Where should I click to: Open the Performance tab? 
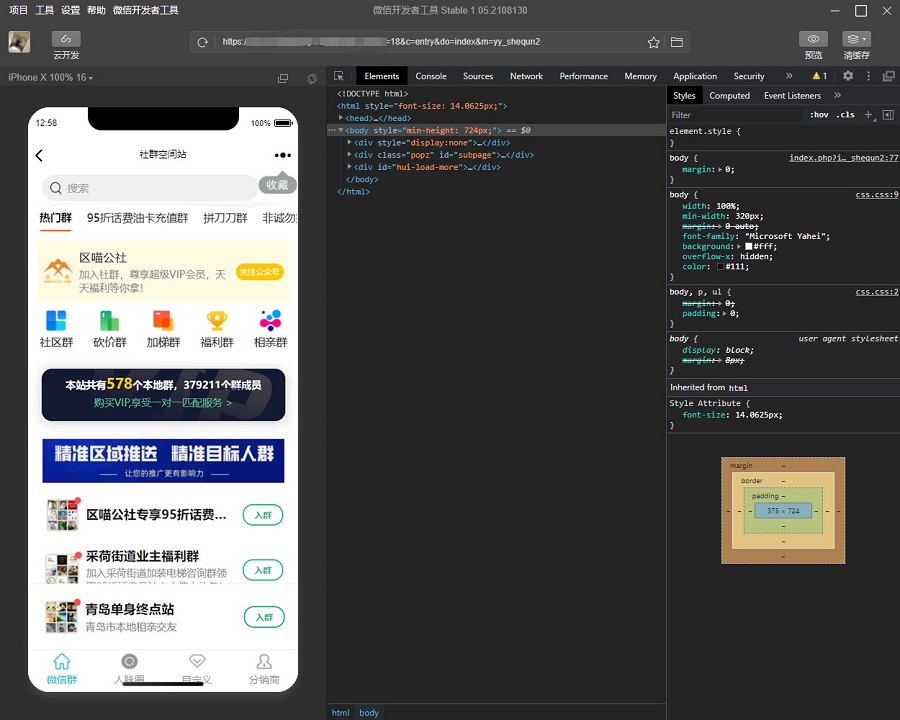[583, 76]
